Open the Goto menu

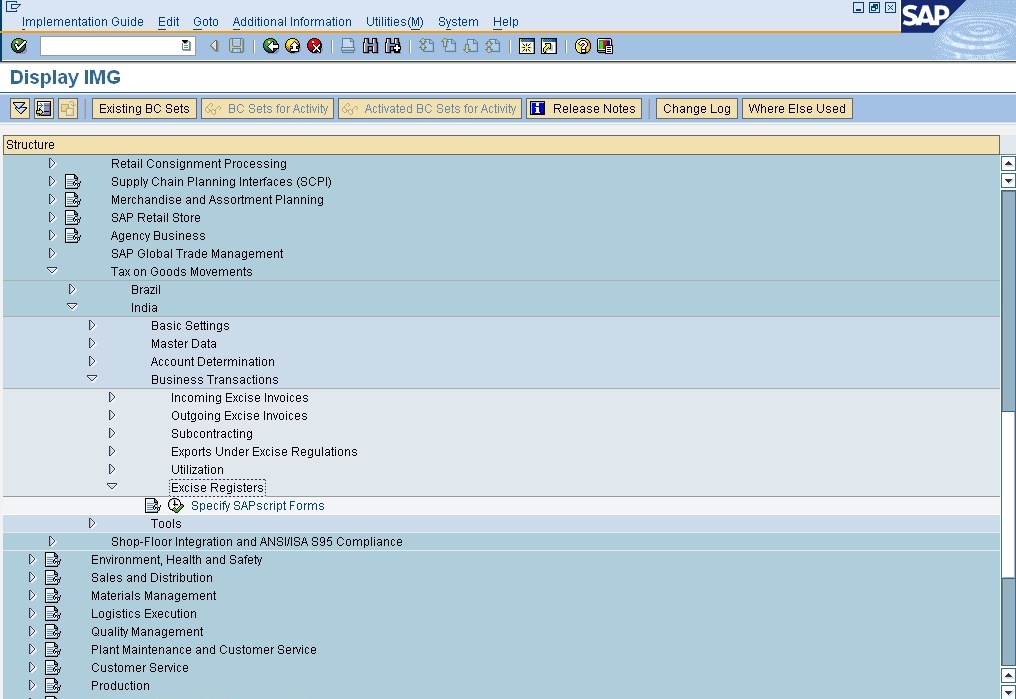[205, 21]
